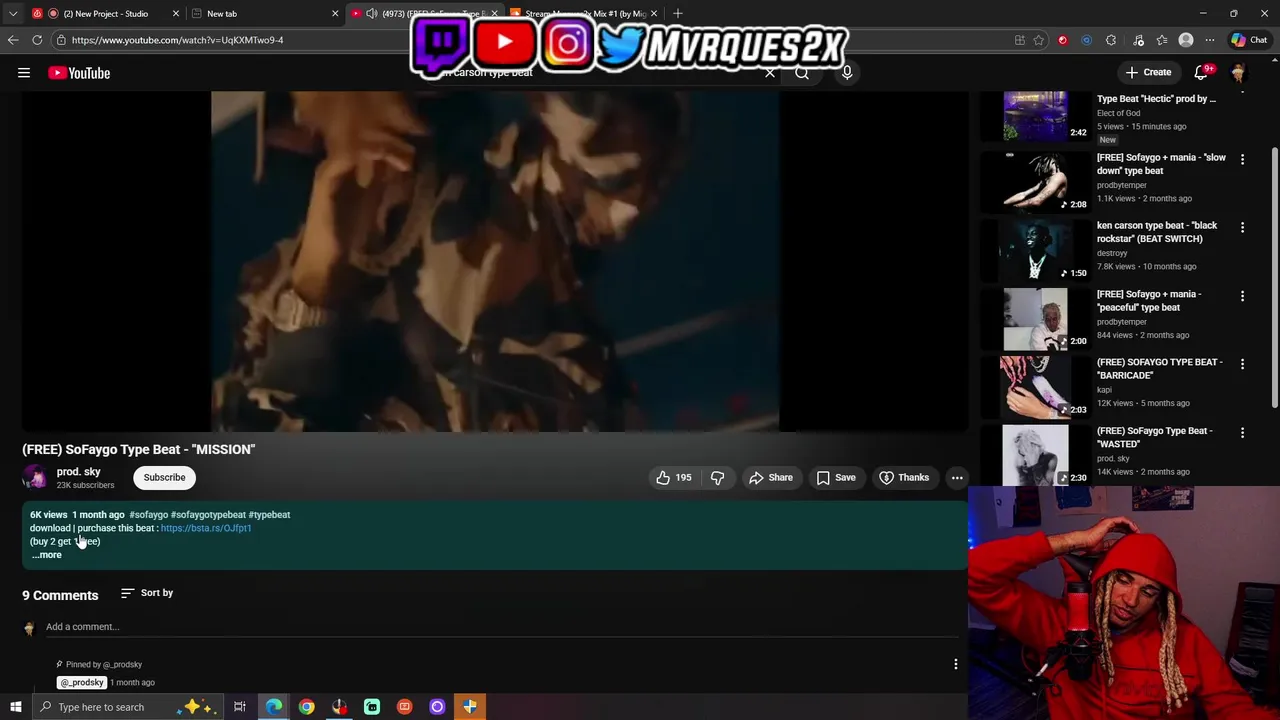
Task: Open the YouTube guide hamburger menu
Action: coord(24,73)
